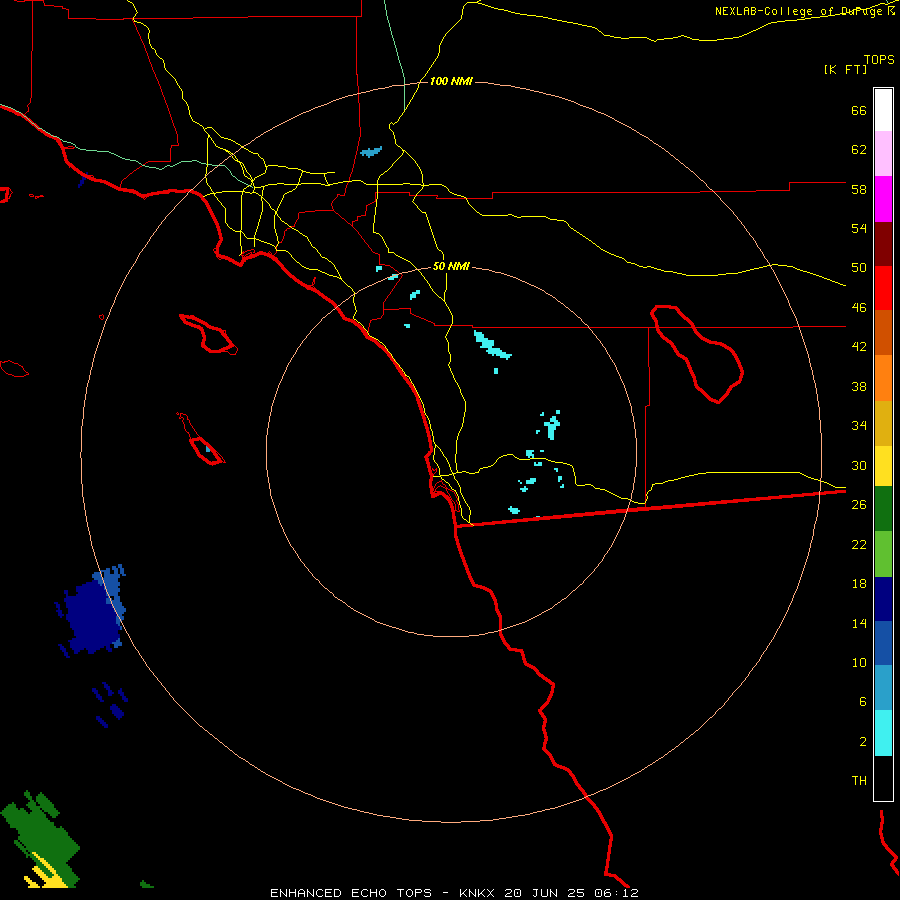Image resolution: width=900 pixels, height=900 pixels.
Task: Select the dark red maroon legend swatch
Action: (x=883, y=244)
